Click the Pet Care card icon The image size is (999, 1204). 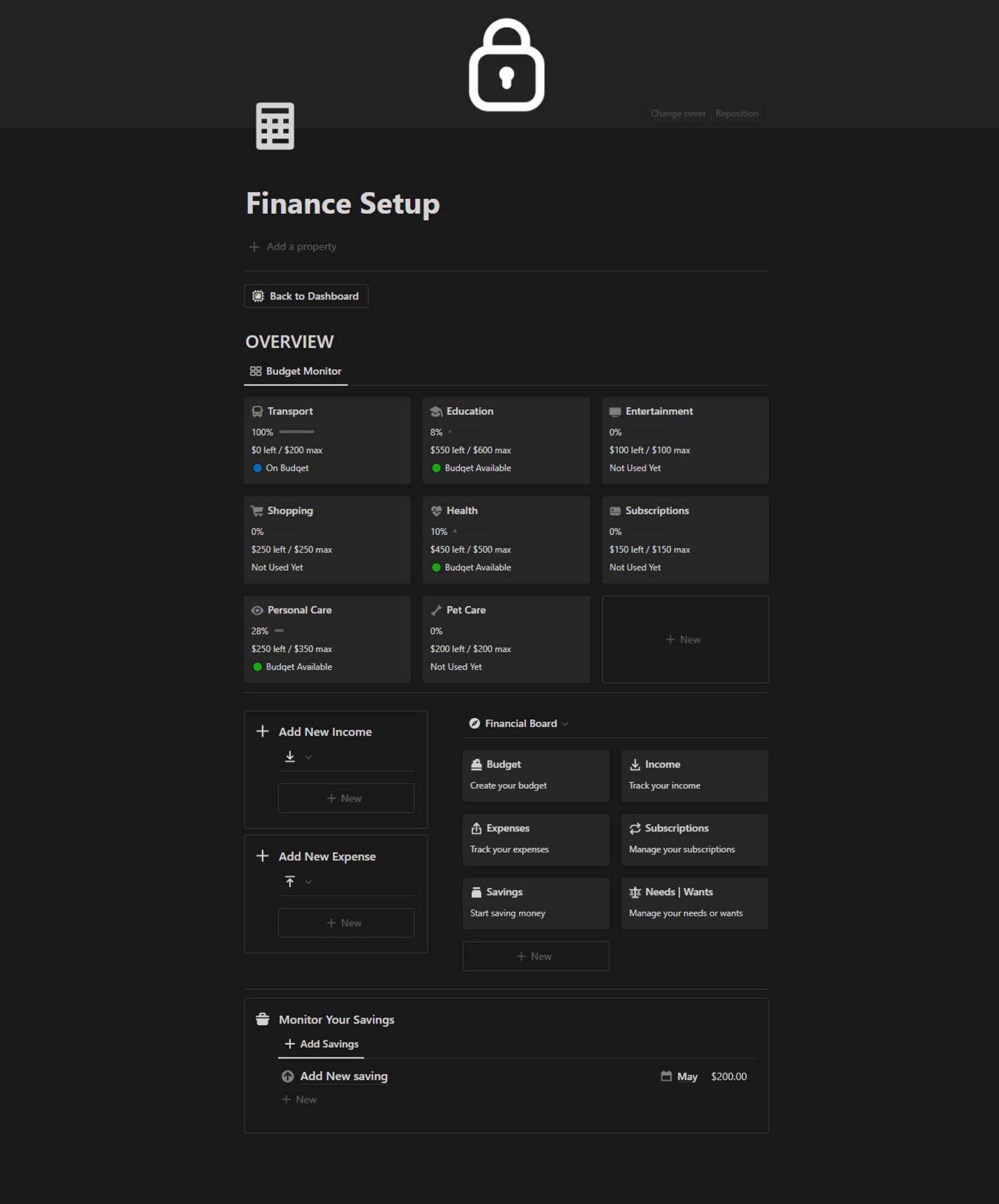coord(436,610)
